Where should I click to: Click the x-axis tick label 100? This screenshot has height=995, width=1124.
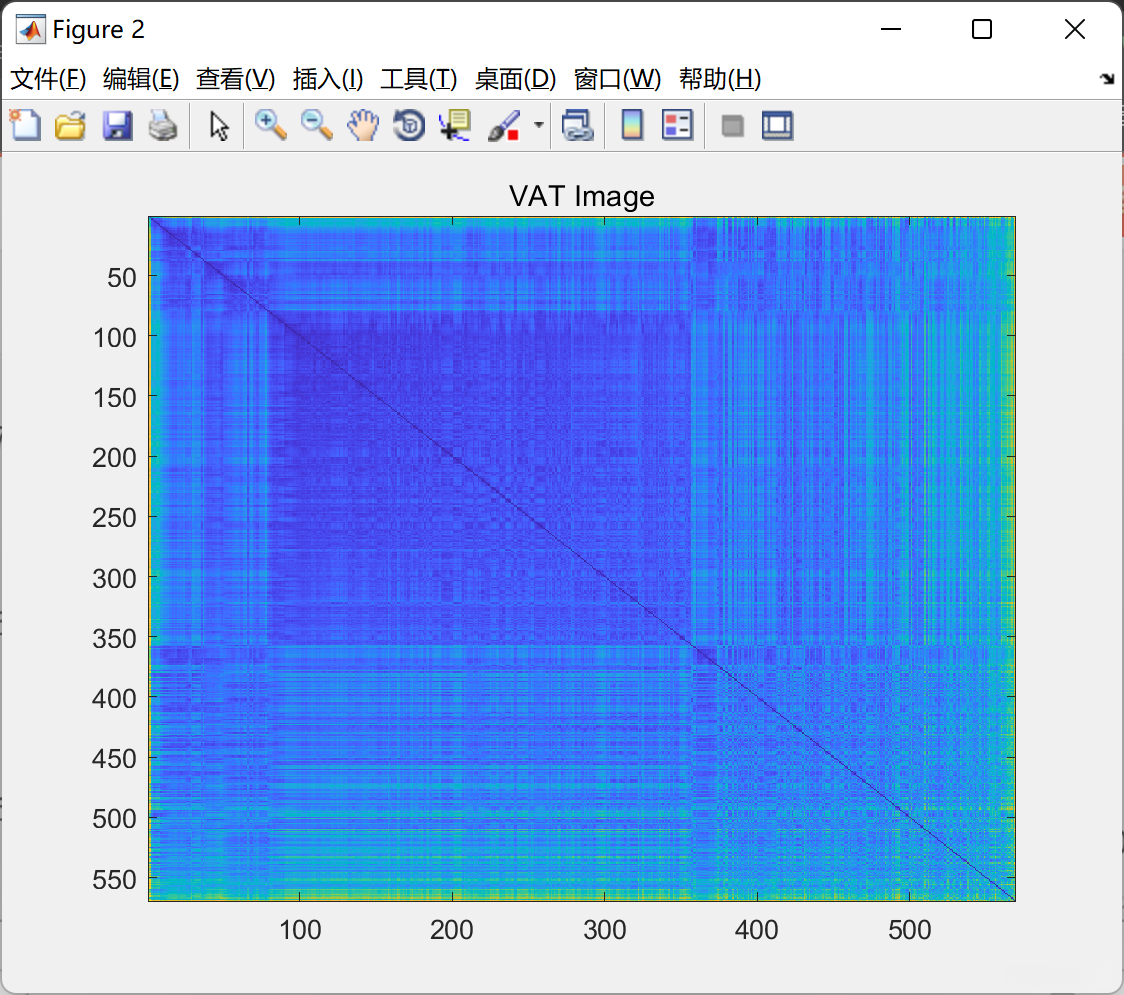300,930
